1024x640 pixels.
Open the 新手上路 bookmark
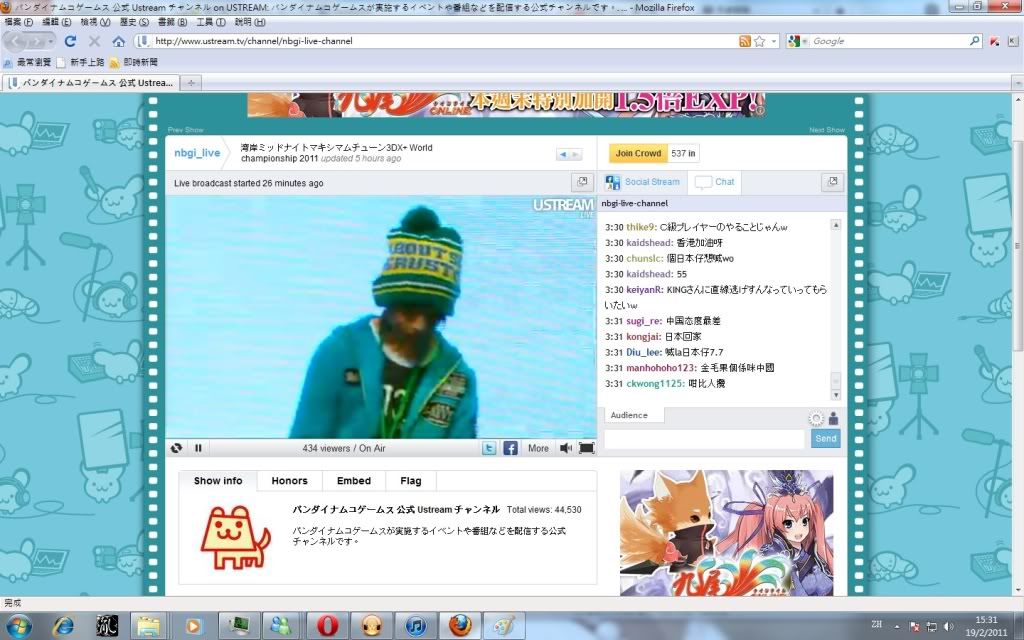(80, 62)
